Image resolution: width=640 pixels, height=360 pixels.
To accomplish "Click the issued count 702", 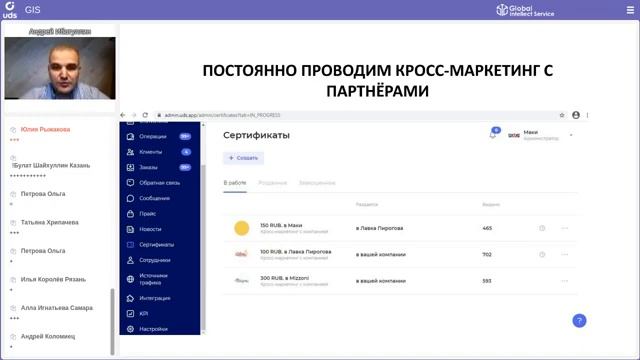I will 487,254.
